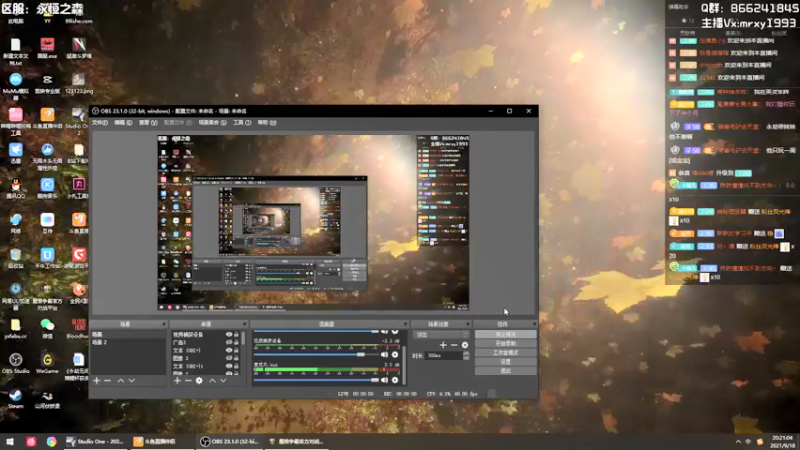Pop out Scene Transitions dock panel

tap(468, 324)
